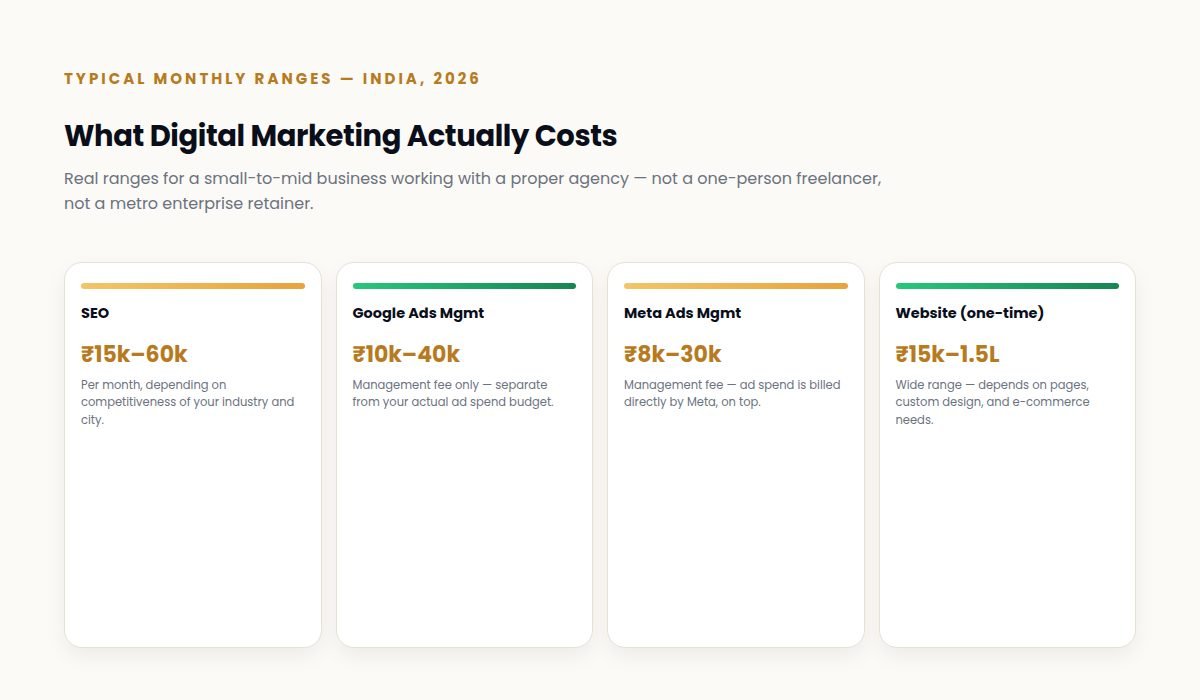This screenshot has height=700, width=1200.
Task: Click the ₹10k–40k price
Action: click(x=406, y=354)
